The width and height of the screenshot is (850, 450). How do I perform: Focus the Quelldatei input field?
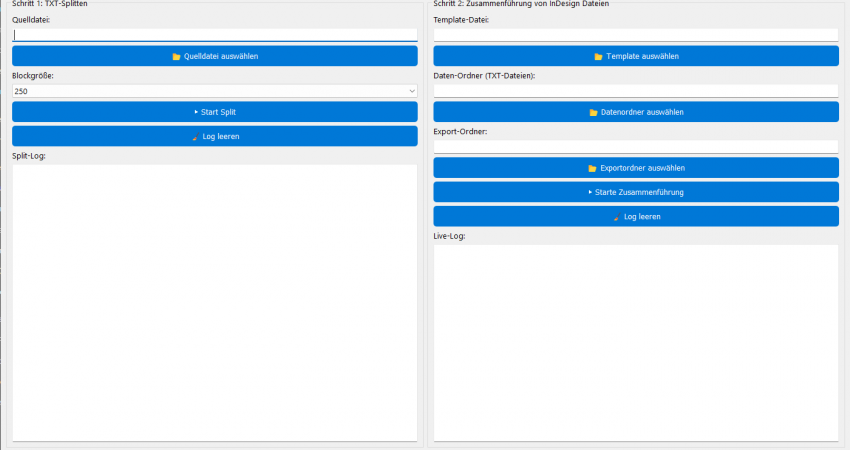[214, 35]
